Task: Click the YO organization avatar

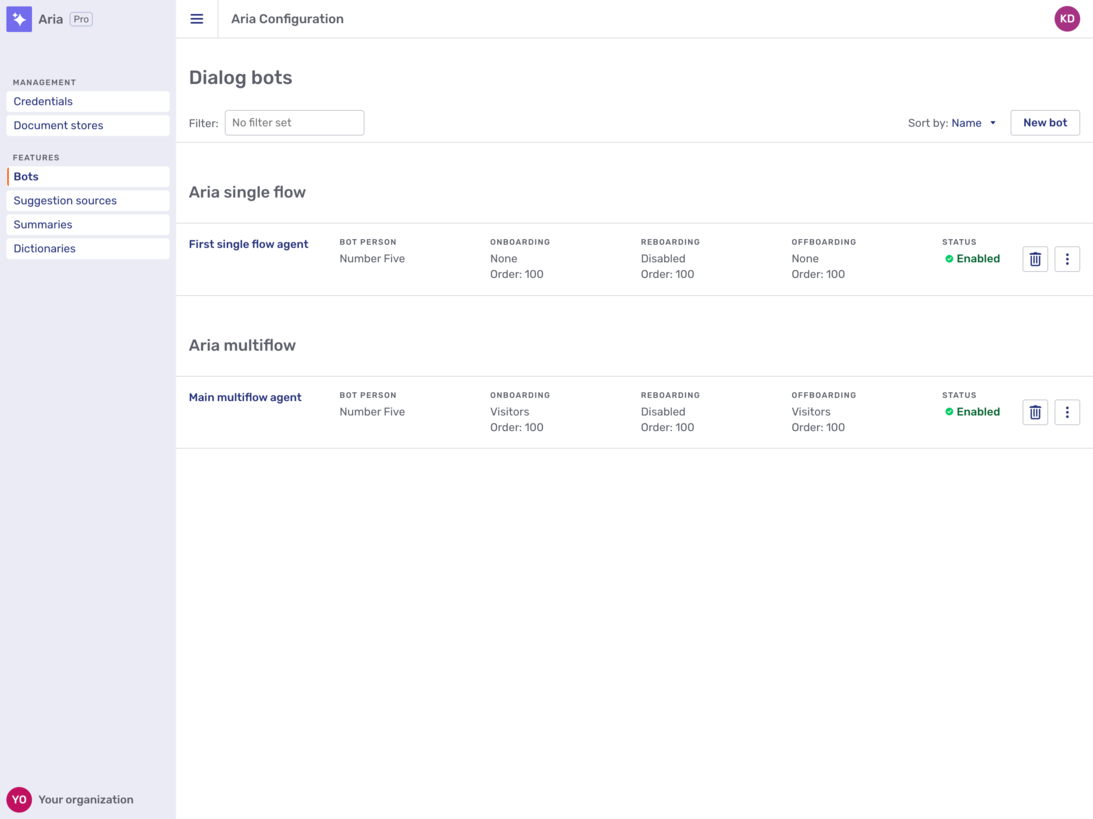Action: tap(20, 799)
